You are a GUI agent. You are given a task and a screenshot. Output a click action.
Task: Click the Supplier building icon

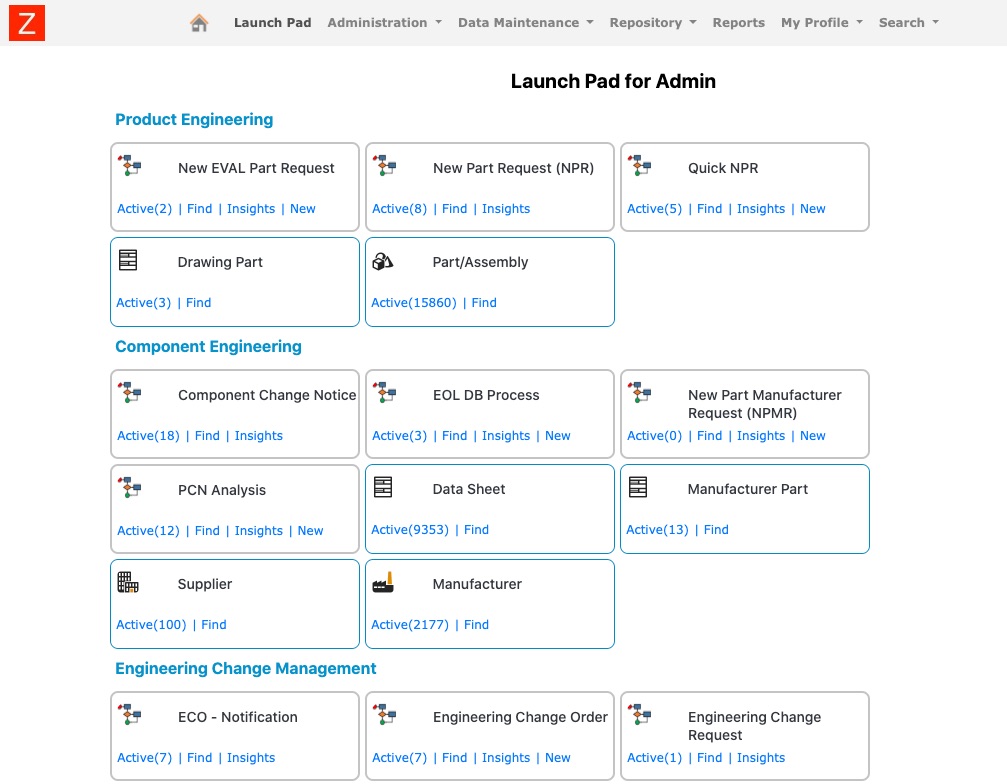(x=128, y=582)
